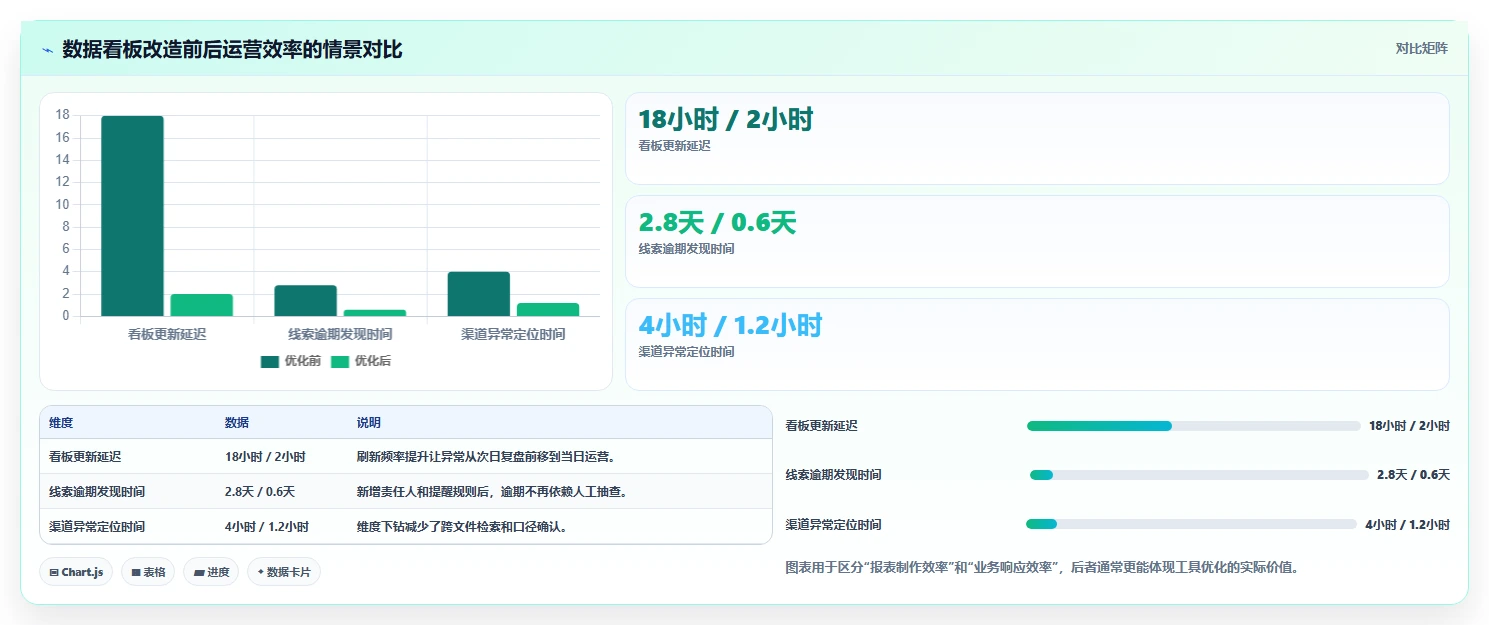Select the 优化后 bar for 看板更新延迟
This screenshot has width=1489, height=625.
(202, 305)
